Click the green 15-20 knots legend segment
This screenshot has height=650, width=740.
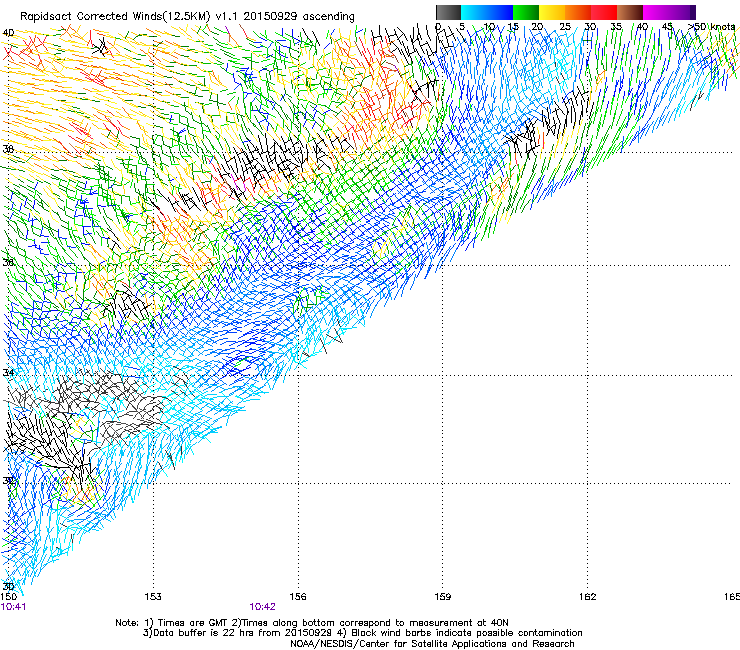[526, 12]
